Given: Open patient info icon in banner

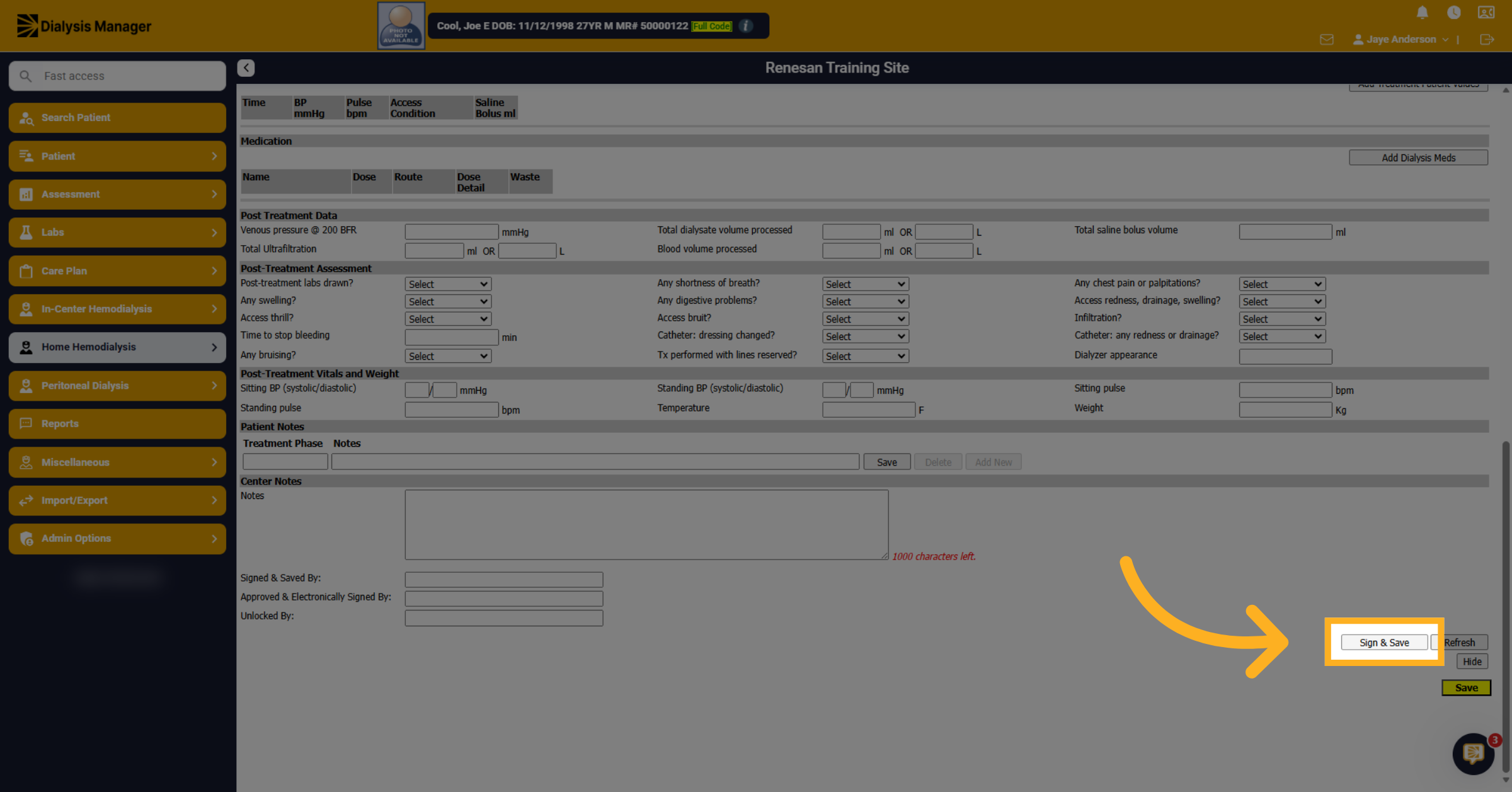Looking at the screenshot, I should (746, 26).
